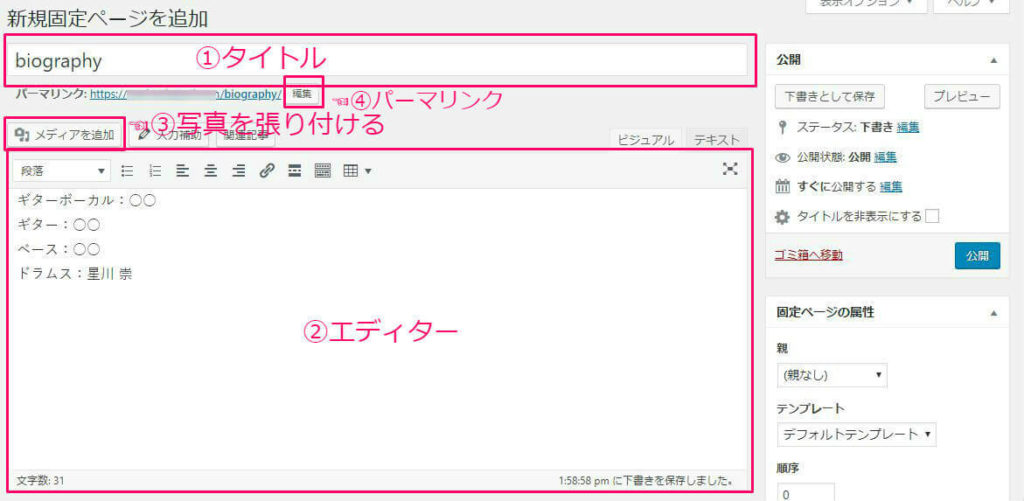Enter distraction-free fullscreen mode icon
This screenshot has width=1024, height=501.
[x=730, y=169]
